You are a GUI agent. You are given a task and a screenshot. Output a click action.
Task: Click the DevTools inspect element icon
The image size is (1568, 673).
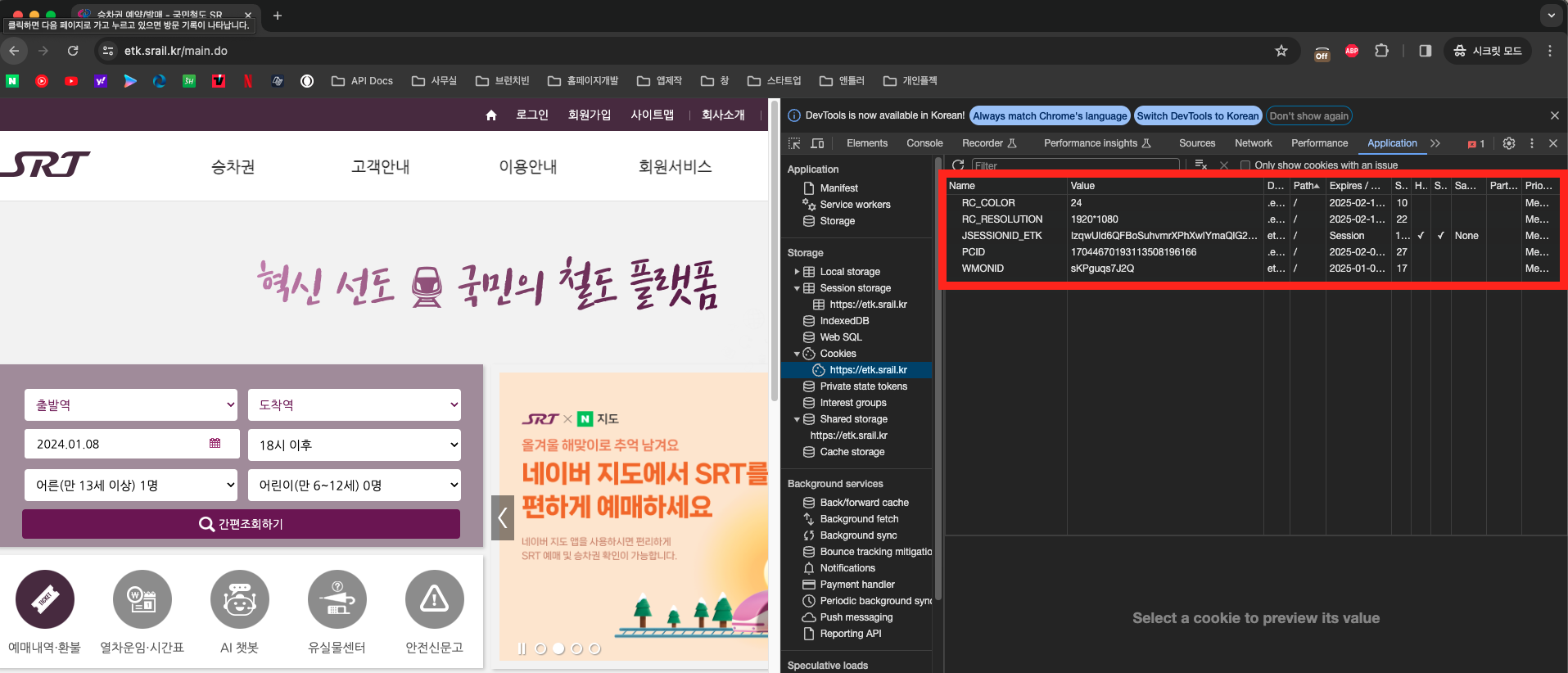click(794, 143)
